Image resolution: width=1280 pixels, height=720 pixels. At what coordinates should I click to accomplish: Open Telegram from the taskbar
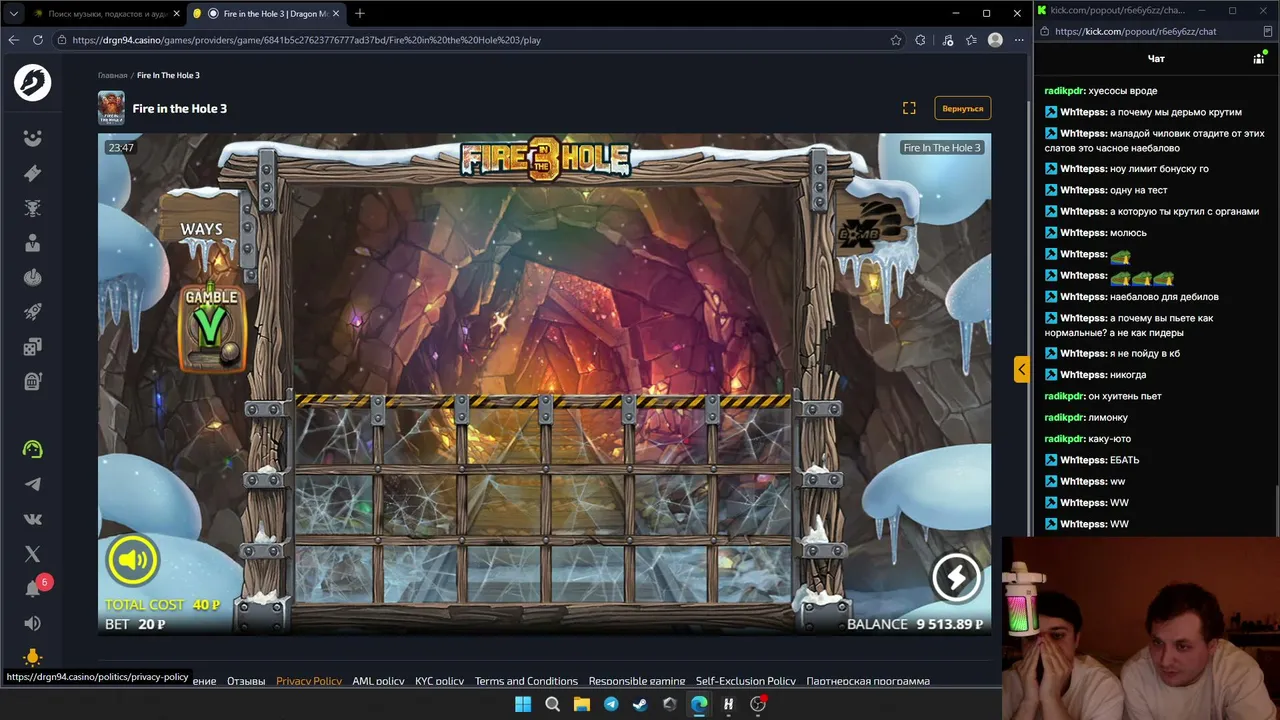611,704
